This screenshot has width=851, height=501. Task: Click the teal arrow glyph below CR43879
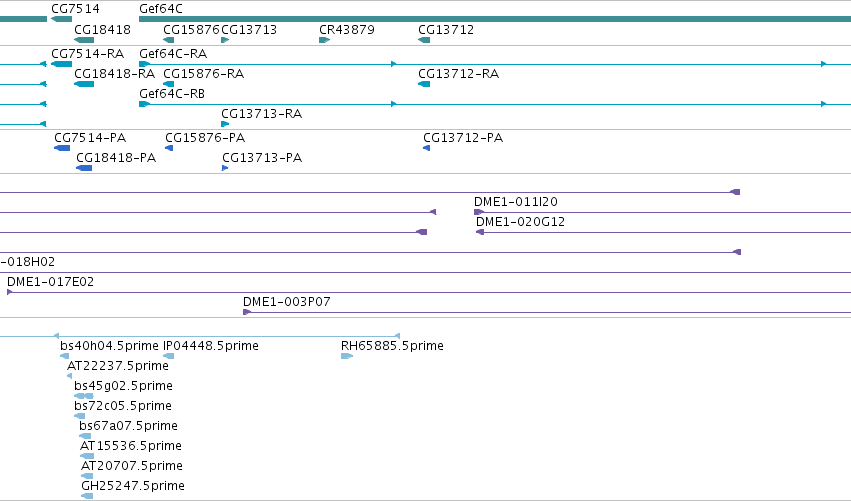coord(325,40)
